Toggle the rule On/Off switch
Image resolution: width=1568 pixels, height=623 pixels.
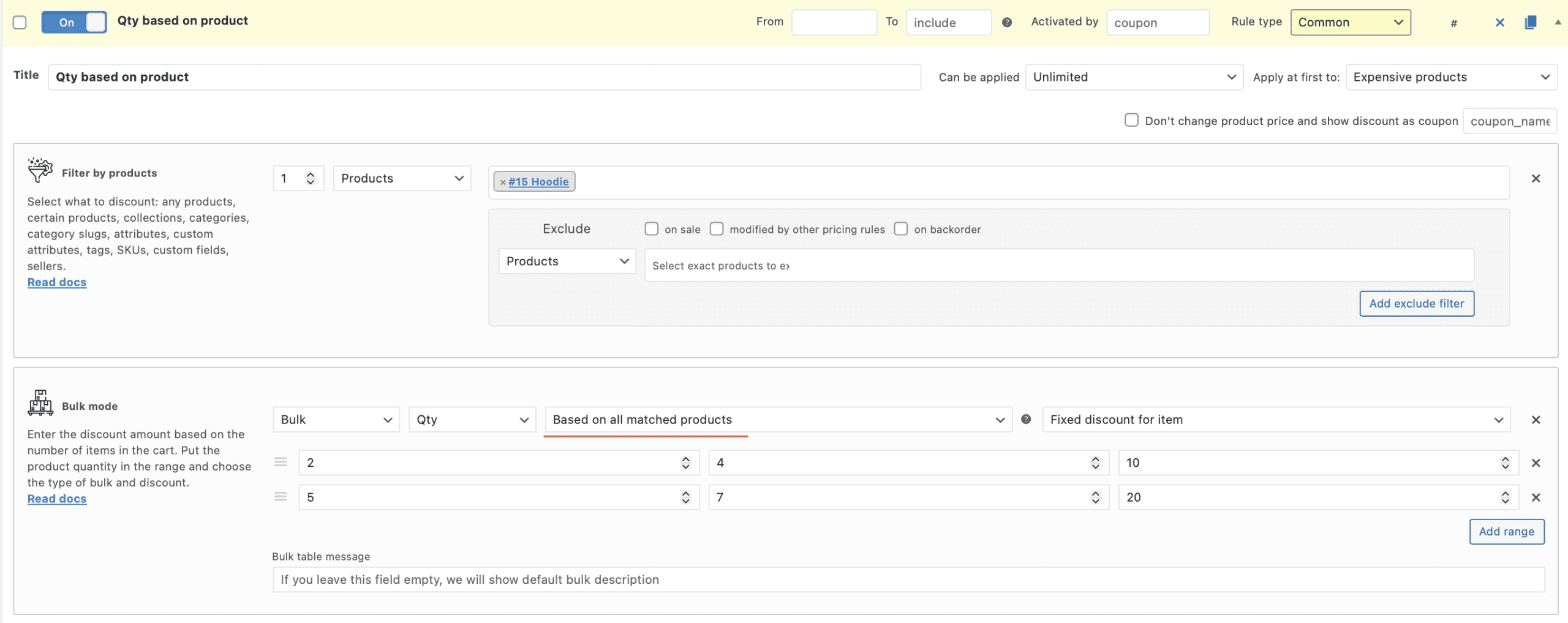coord(74,23)
